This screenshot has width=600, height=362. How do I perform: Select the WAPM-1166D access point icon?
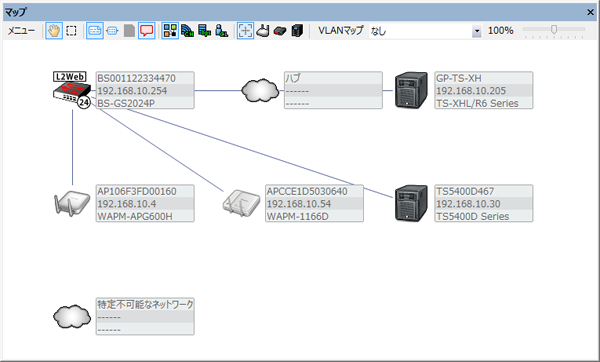coord(241,203)
